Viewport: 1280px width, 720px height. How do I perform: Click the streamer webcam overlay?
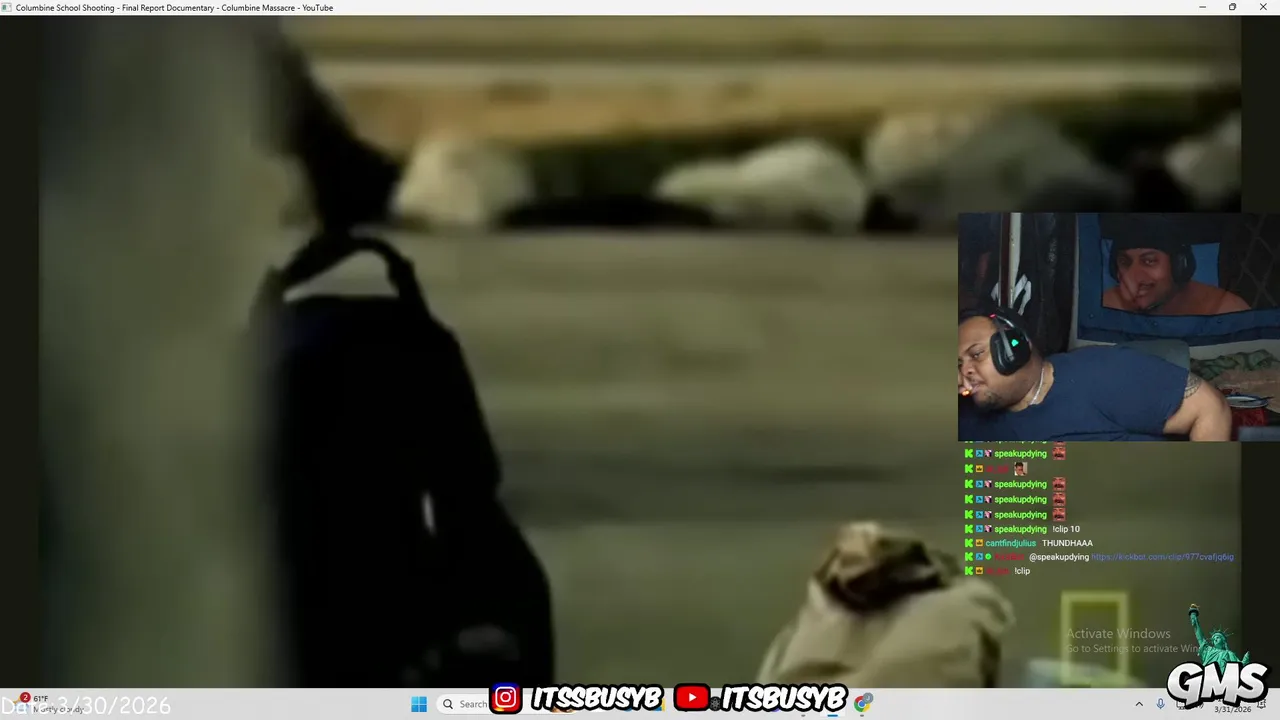pyautogui.click(x=1119, y=326)
